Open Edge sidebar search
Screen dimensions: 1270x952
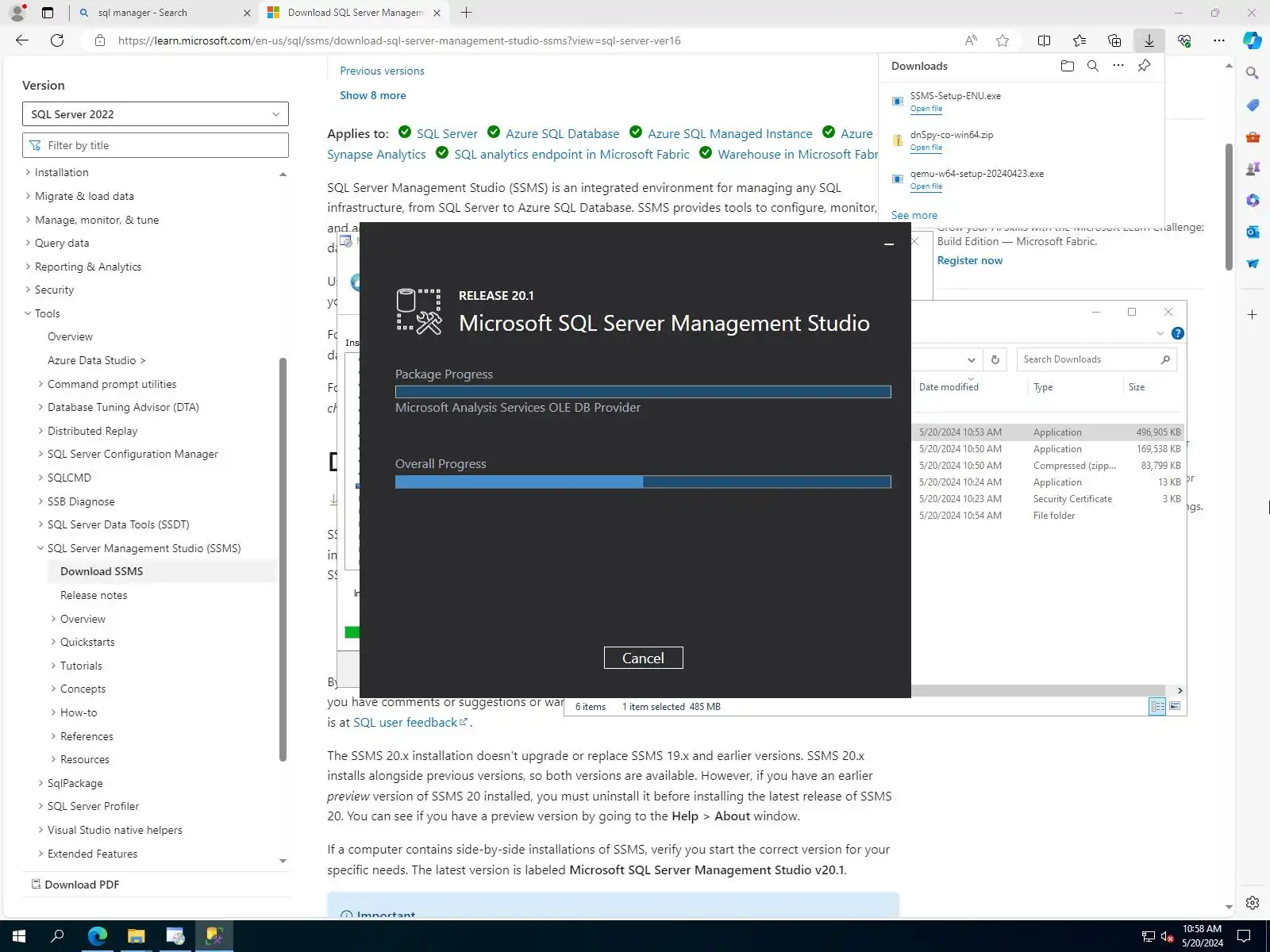pos(1253,73)
